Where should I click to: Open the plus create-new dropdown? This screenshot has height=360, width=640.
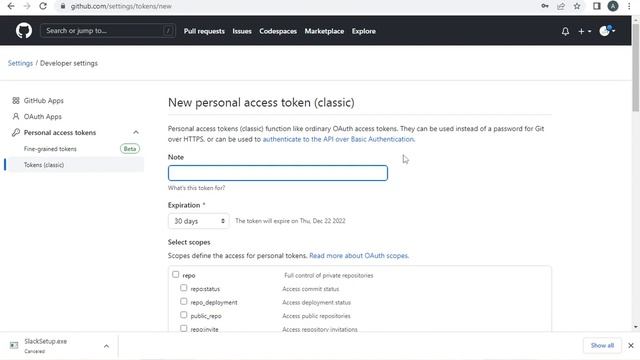click(584, 31)
